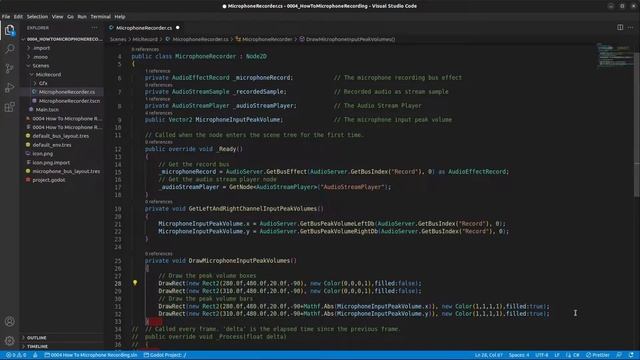
Task: Click the Spaces: 4 indentation setting
Action: [x=519, y=355]
